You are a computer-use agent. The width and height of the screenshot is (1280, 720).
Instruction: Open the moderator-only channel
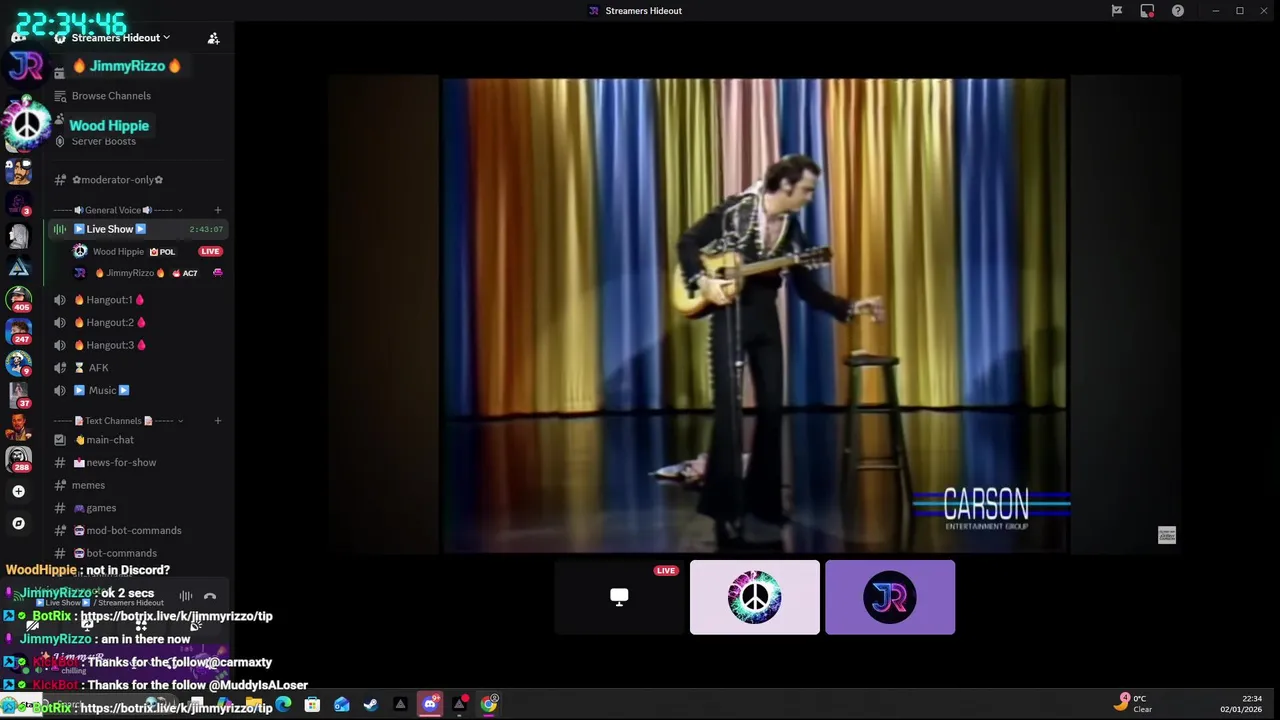pyautogui.click(x=117, y=180)
